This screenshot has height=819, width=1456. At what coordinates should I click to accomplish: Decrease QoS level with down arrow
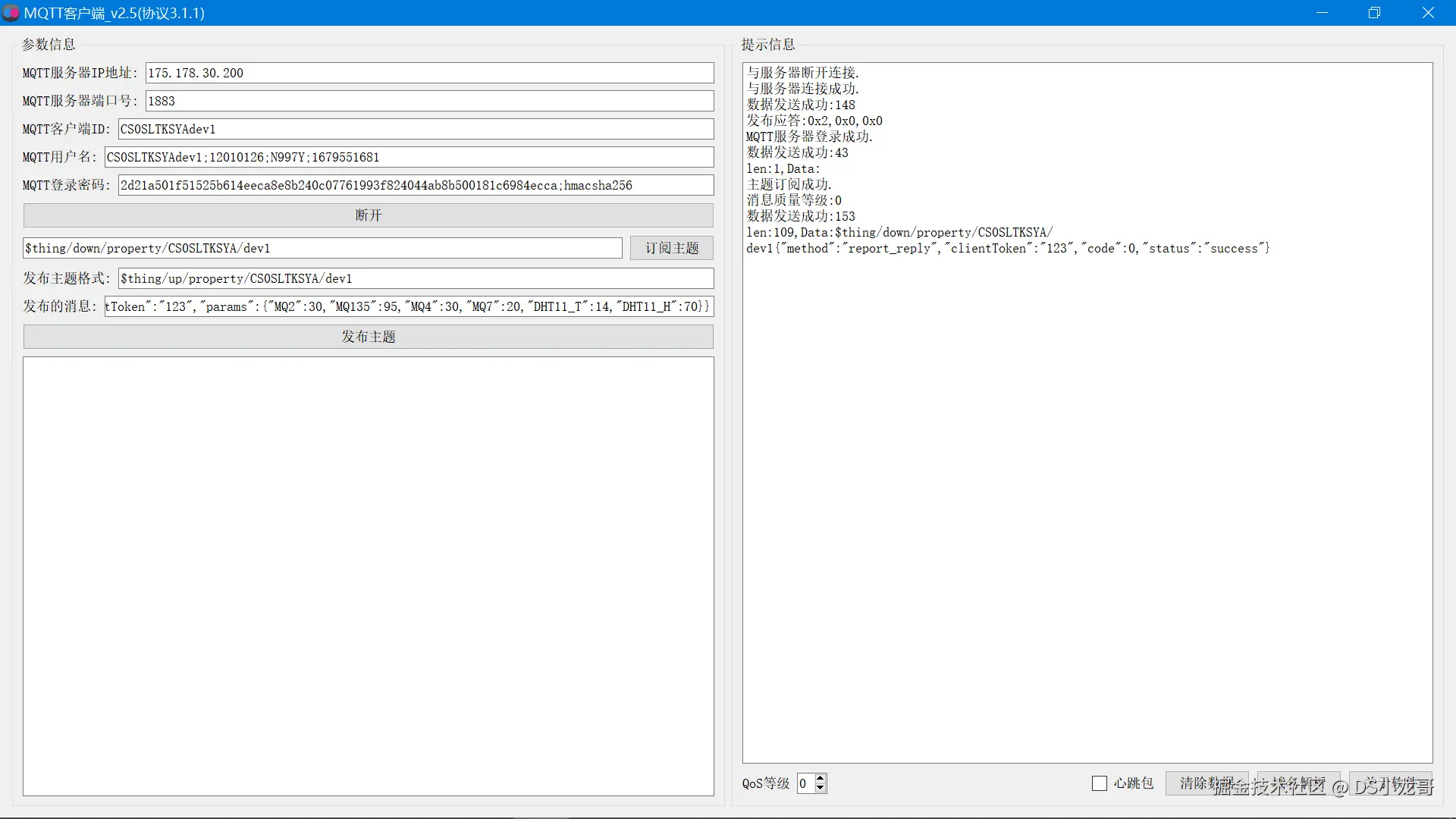point(821,789)
